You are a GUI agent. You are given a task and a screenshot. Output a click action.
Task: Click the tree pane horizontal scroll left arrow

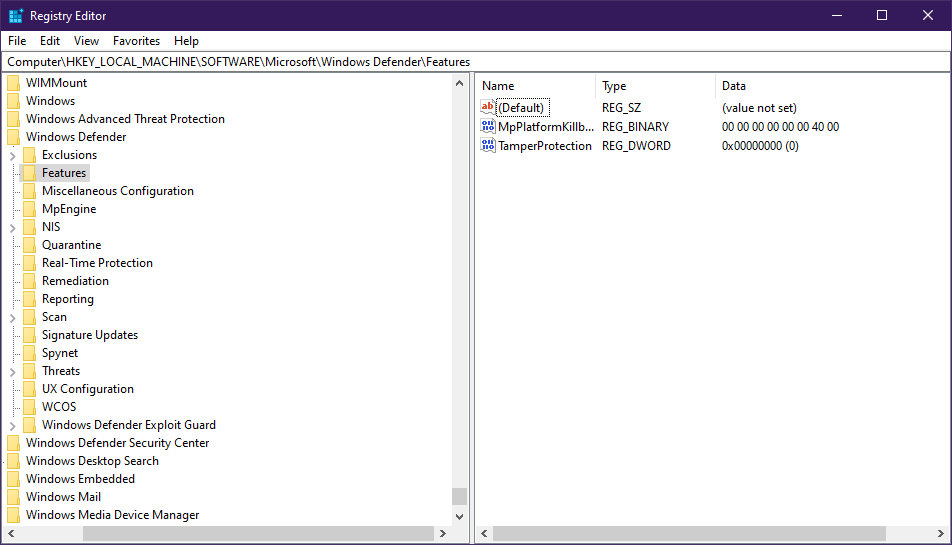11,533
